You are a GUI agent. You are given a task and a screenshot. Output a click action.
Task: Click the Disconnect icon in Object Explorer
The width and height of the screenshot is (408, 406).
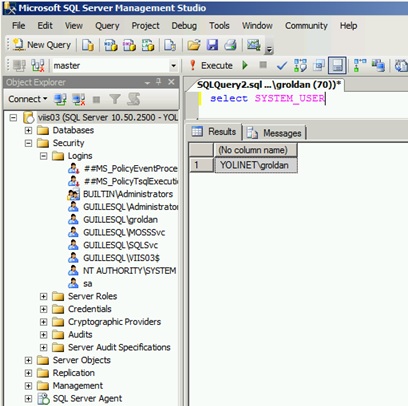point(79,99)
